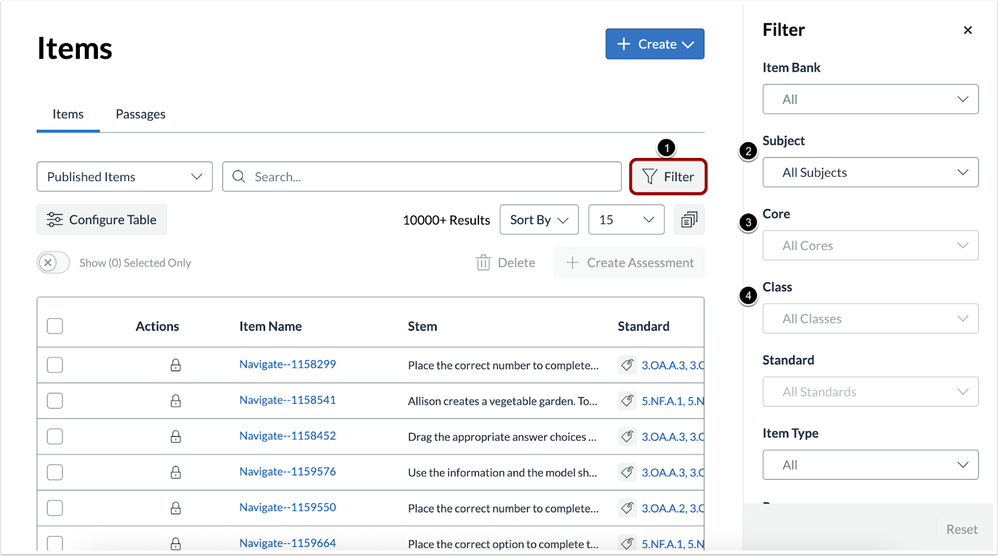Click the magnifier icon in search box
The width and height of the screenshot is (998, 556).
coord(239,177)
